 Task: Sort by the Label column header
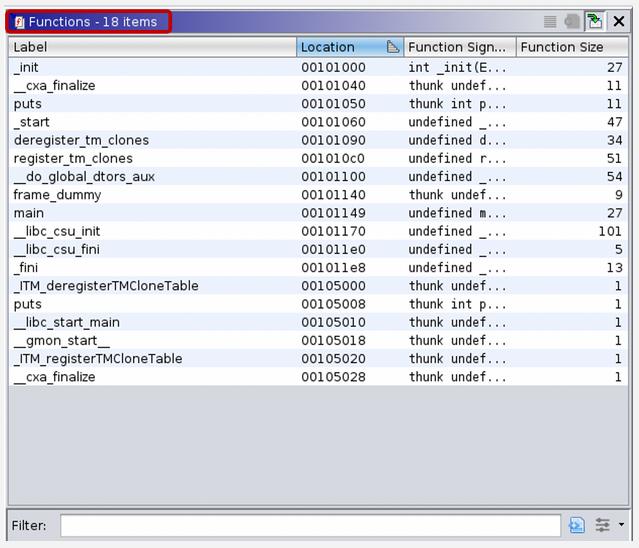(150, 47)
